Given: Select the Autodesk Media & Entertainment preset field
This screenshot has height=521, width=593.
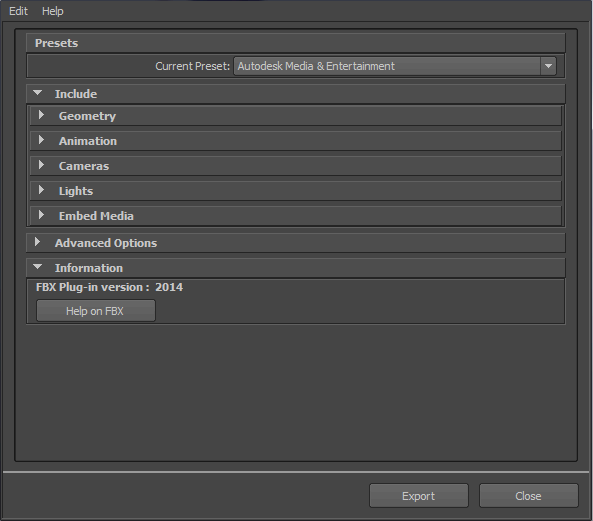Looking at the screenshot, I should pyautogui.click(x=387, y=66).
